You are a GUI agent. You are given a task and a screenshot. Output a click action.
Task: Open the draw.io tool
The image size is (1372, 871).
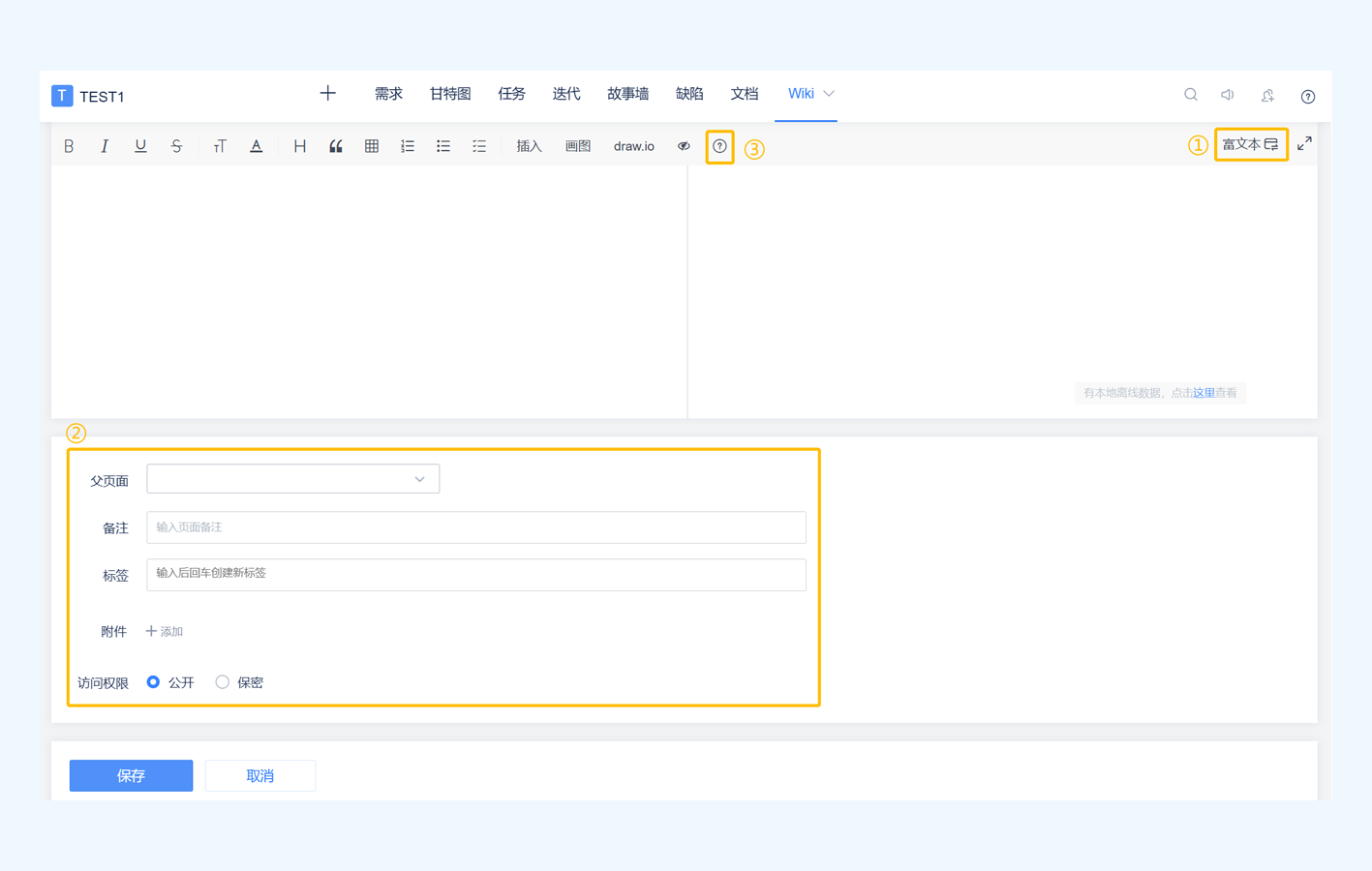click(x=634, y=146)
